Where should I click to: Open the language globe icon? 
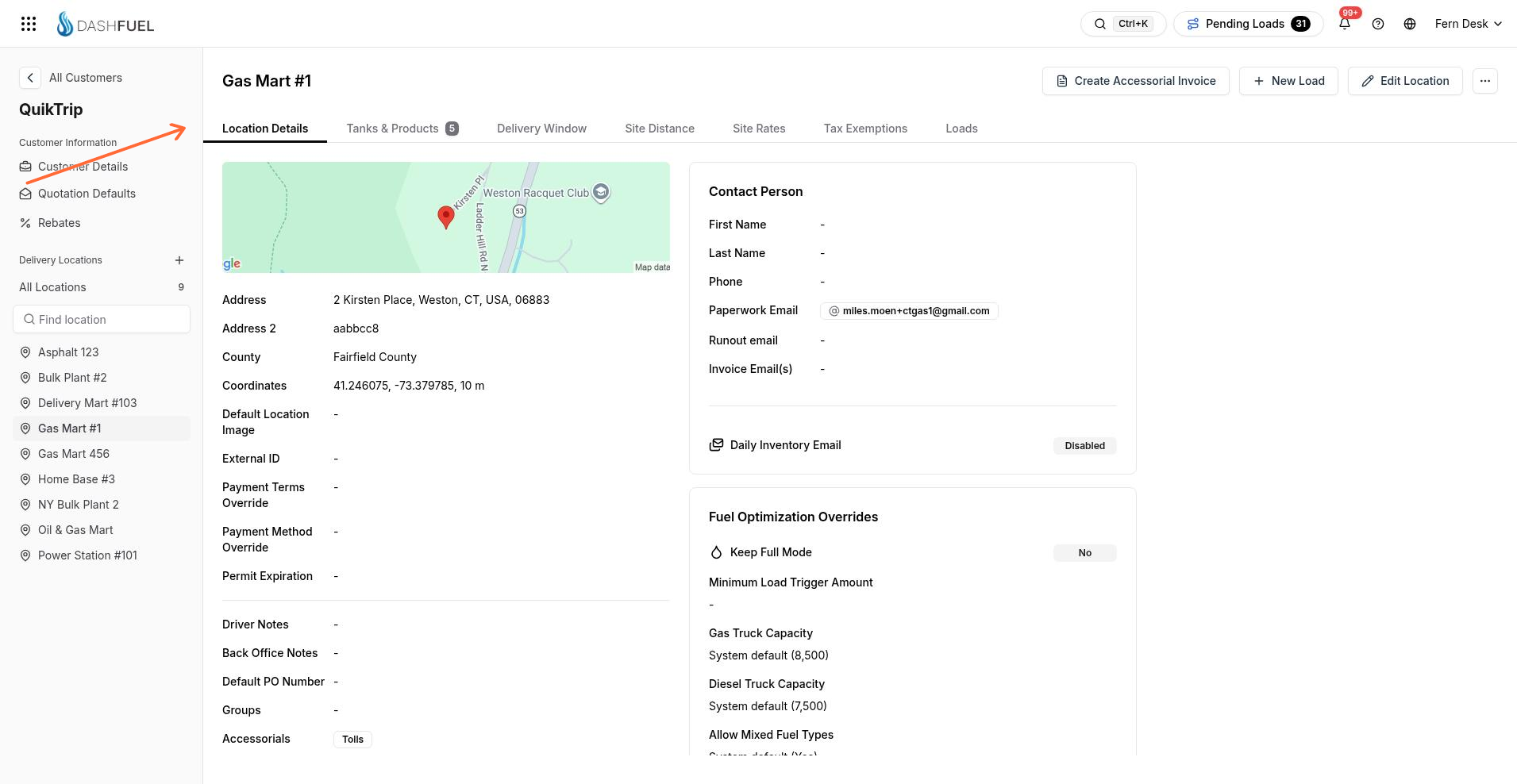pos(1410,24)
